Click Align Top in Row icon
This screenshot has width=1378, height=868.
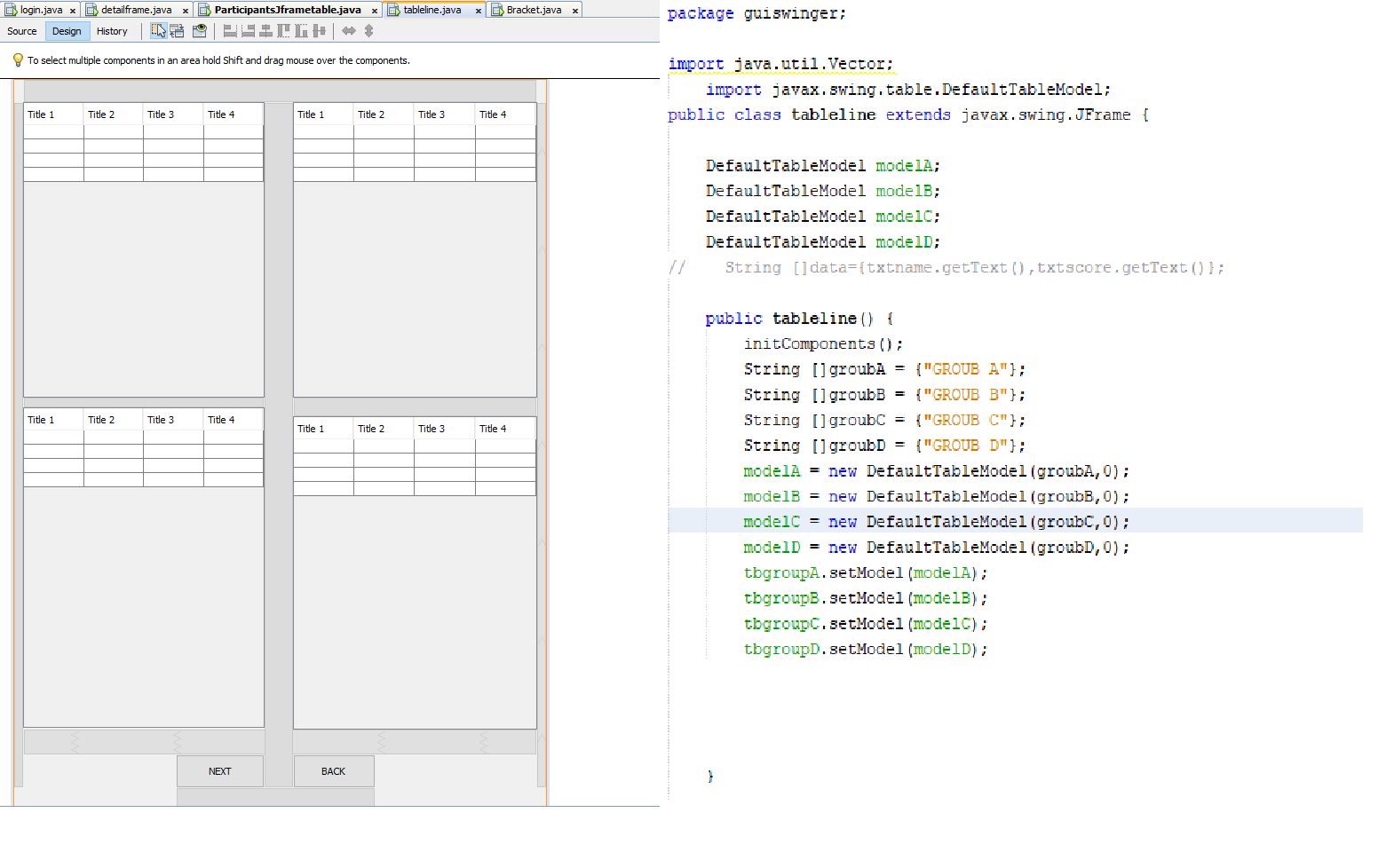(283, 31)
